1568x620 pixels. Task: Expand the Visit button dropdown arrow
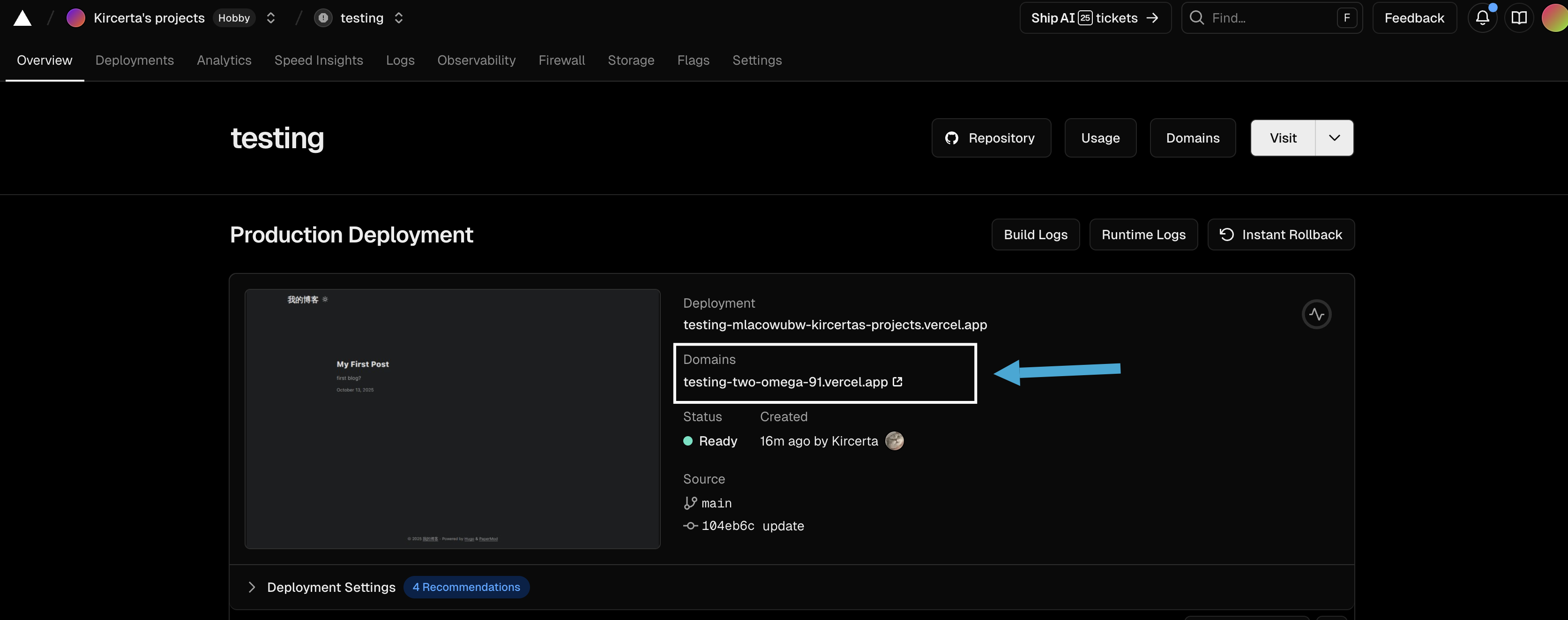(x=1334, y=137)
